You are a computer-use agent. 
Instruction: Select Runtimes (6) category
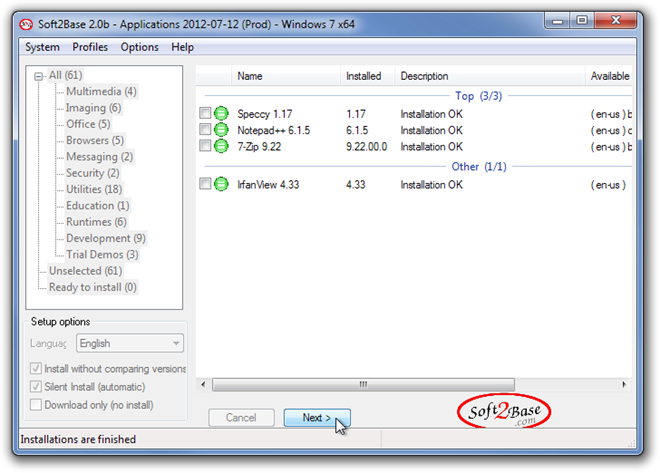(96, 222)
